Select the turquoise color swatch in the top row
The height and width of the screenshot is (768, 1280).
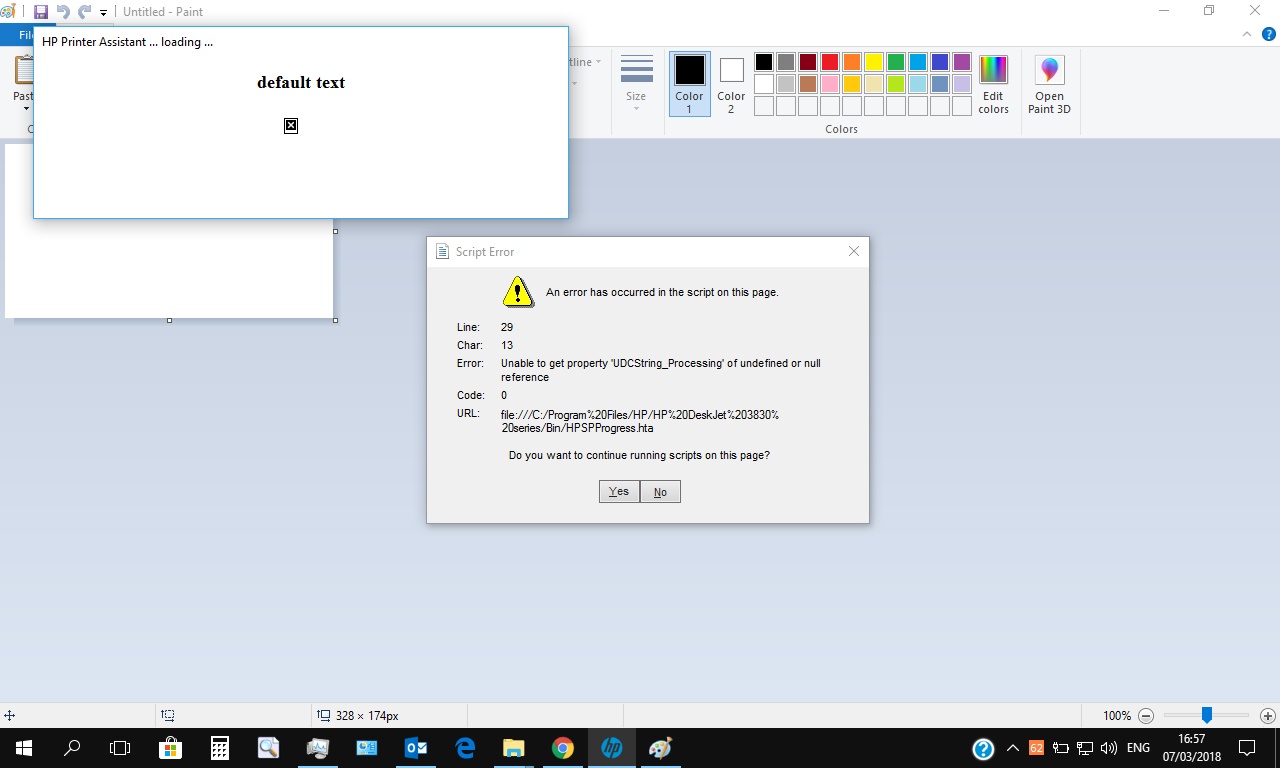pos(918,62)
